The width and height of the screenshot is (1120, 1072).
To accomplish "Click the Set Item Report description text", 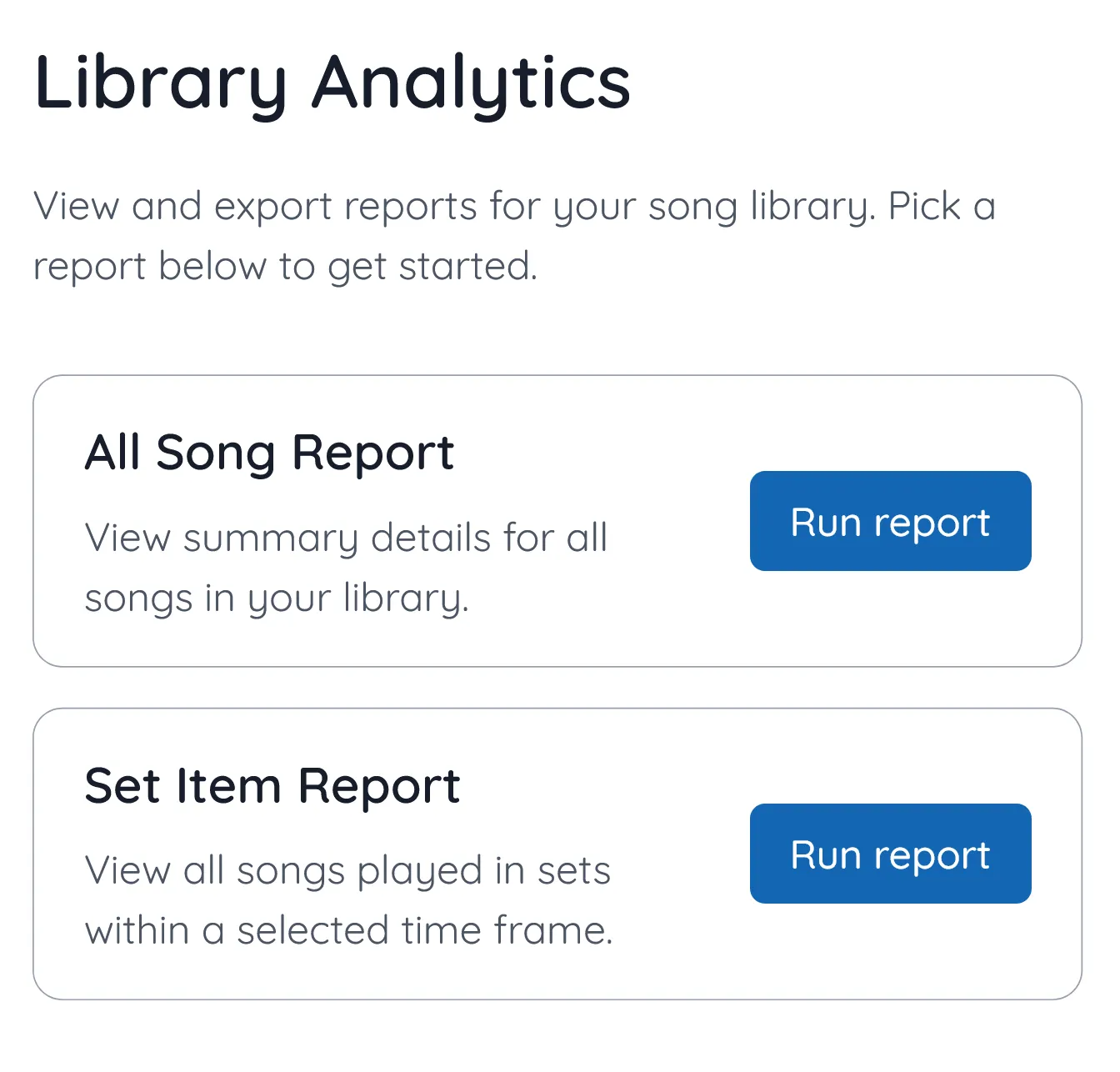I will (349, 899).
